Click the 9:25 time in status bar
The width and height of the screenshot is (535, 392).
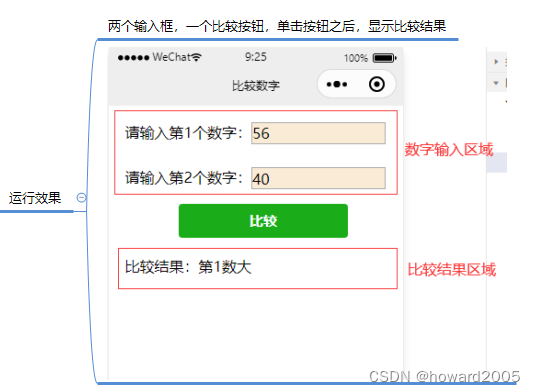pyautogui.click(x=256, y=57)
